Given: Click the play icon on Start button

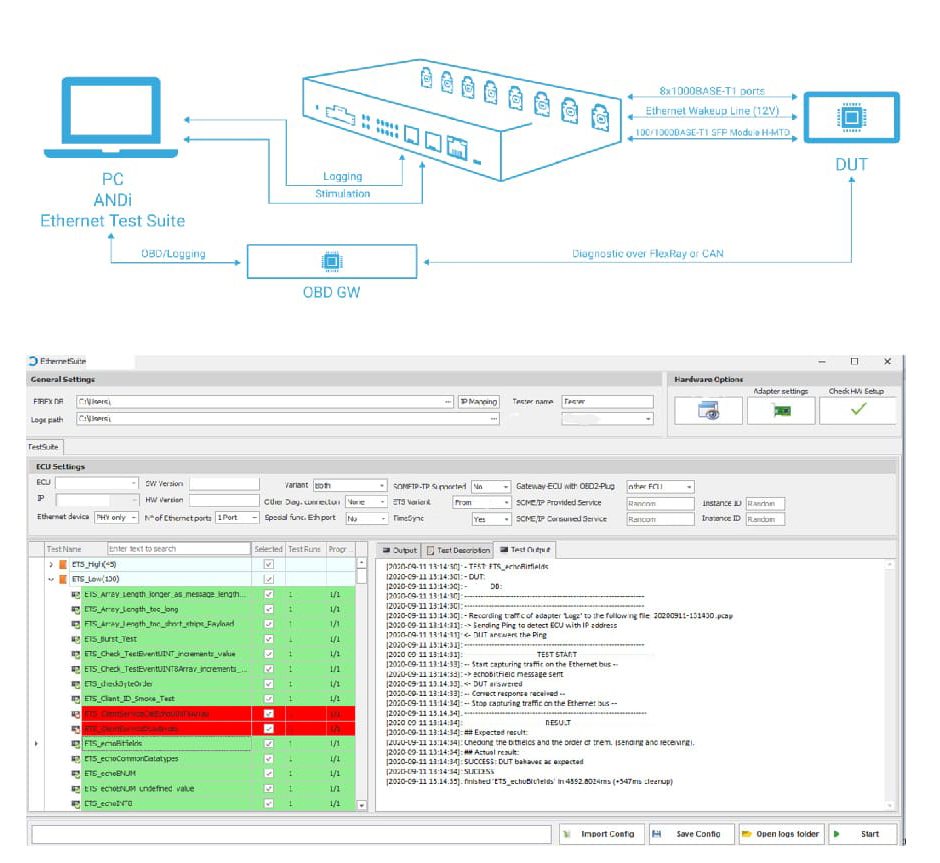Looking at the screenshot, I should 837,834.
